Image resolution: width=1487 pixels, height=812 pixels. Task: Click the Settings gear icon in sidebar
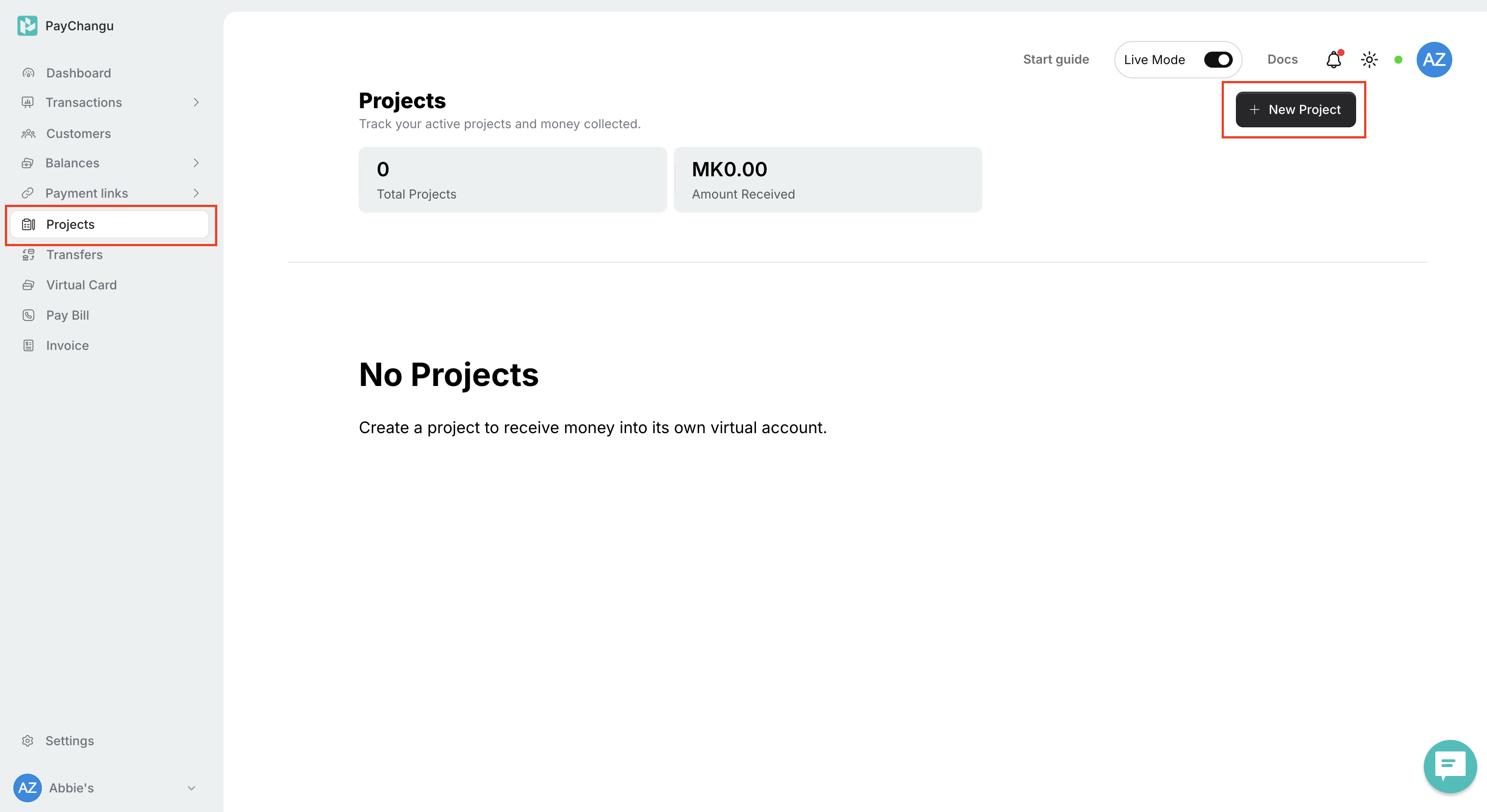point(28,740)
